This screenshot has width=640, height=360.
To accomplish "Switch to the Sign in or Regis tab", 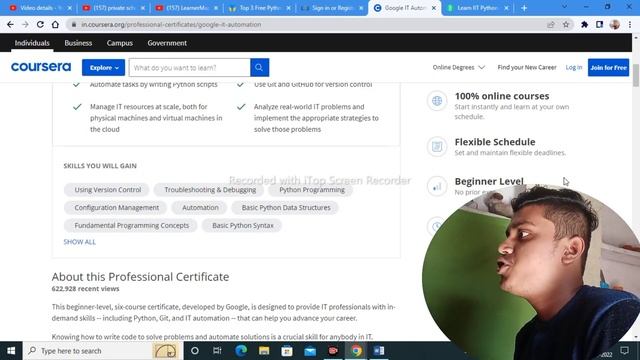I will point(332,8).
